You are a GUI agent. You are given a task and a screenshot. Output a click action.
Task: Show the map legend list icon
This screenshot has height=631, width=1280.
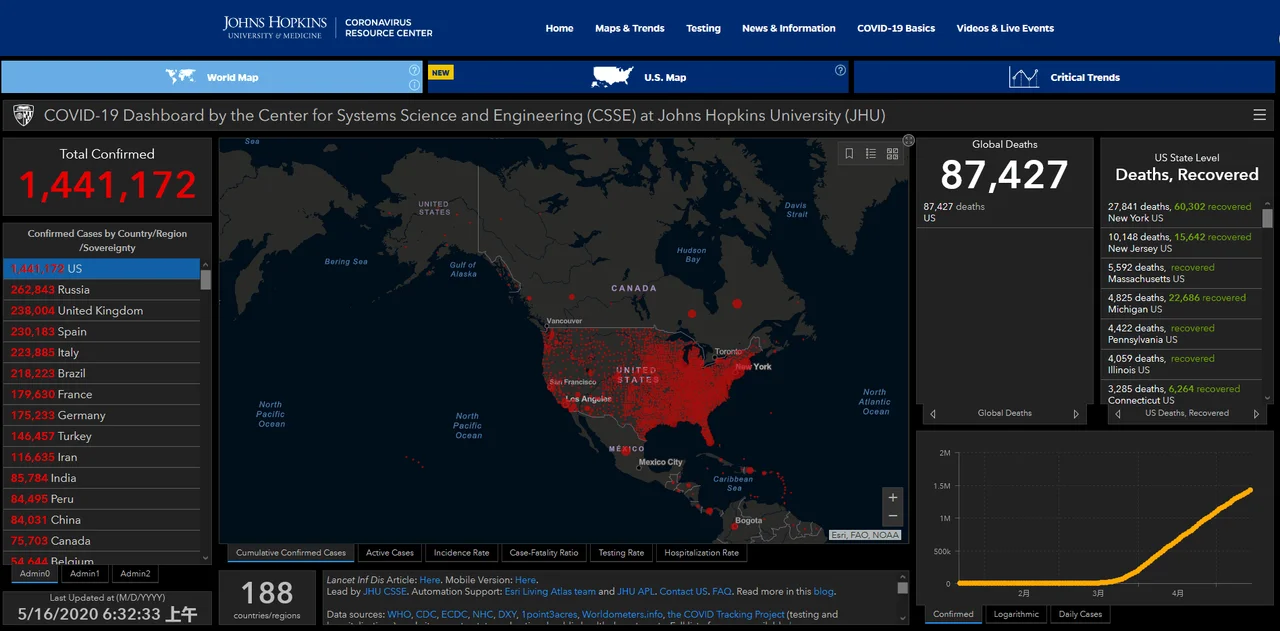click(x=871, y=153)
